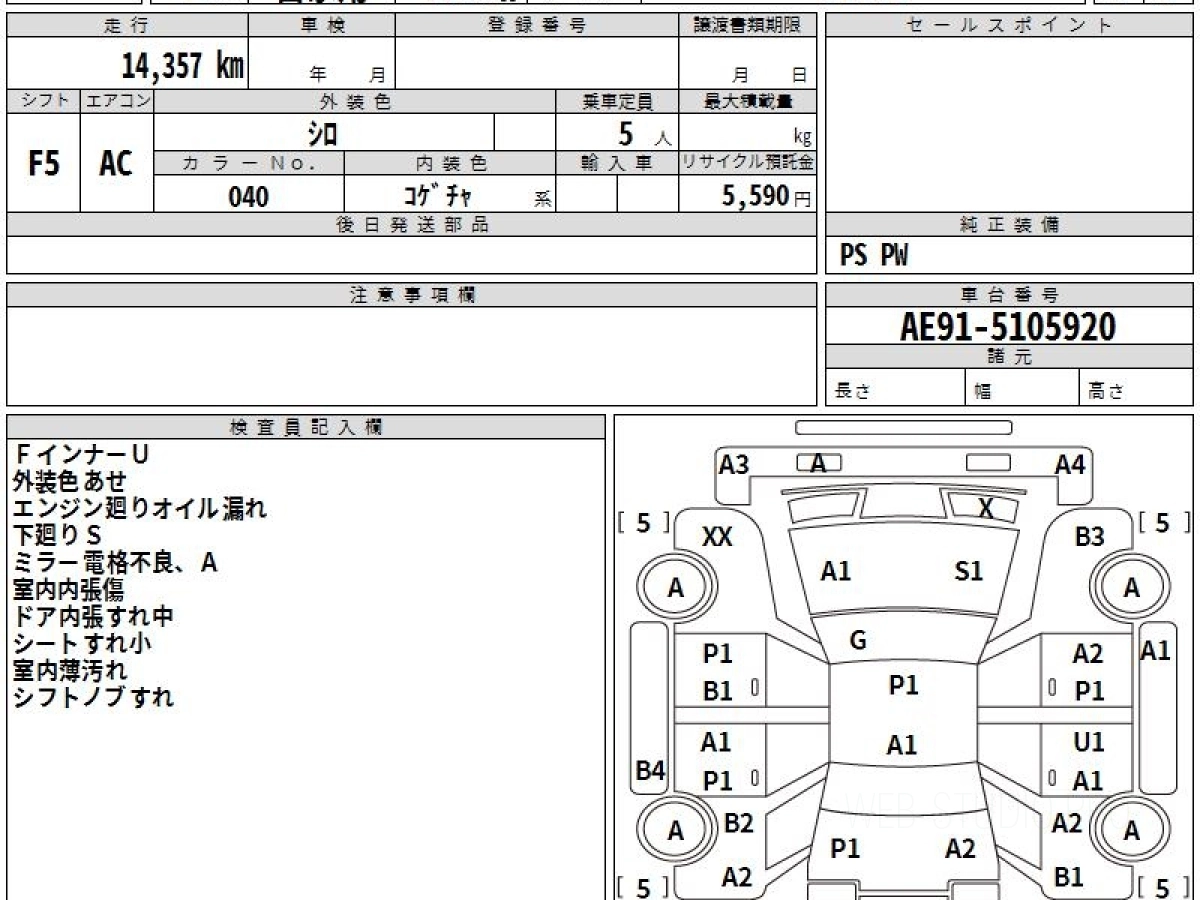Click the 譲渡書類期限 header cell
The width and height of the screenshot is (1200, 900).
pos(747,26)
